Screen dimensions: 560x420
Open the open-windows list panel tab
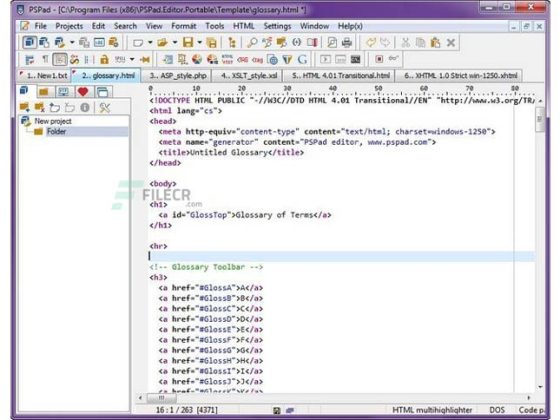(x=102, y=92)
